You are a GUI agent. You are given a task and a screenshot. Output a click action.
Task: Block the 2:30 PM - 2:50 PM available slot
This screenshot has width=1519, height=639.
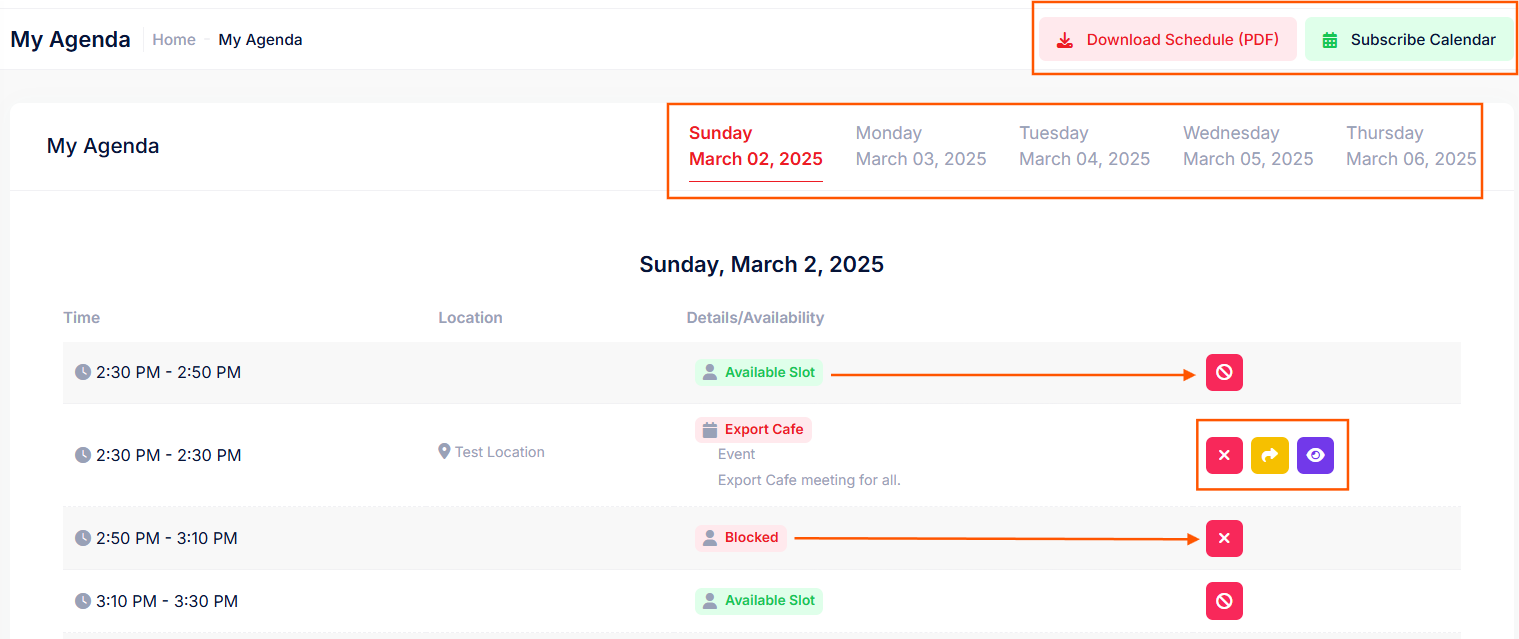tap(1224, 373)
